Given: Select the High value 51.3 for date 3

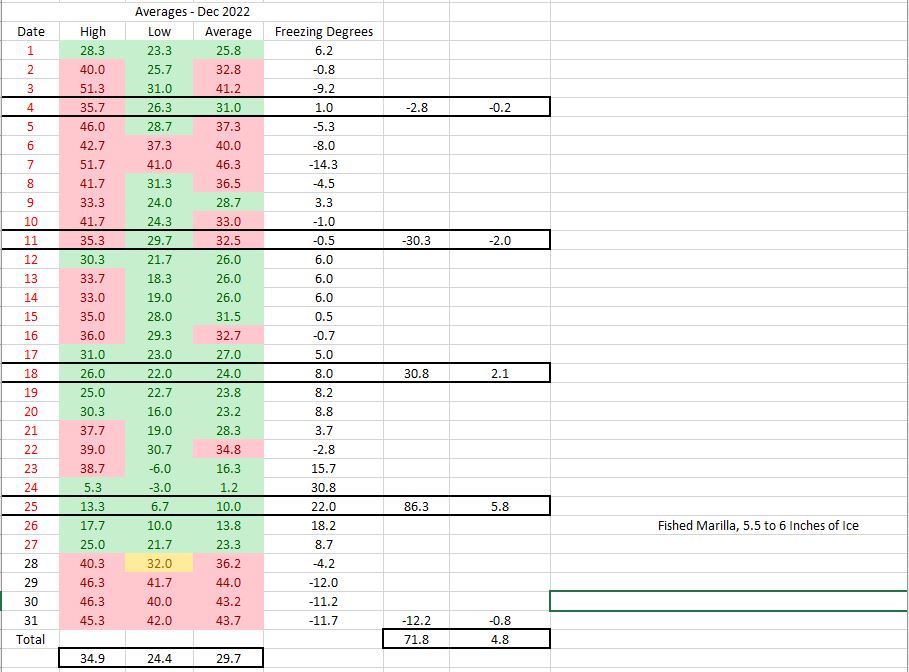Looking at the screenshot, I should [x=92, y=88].
